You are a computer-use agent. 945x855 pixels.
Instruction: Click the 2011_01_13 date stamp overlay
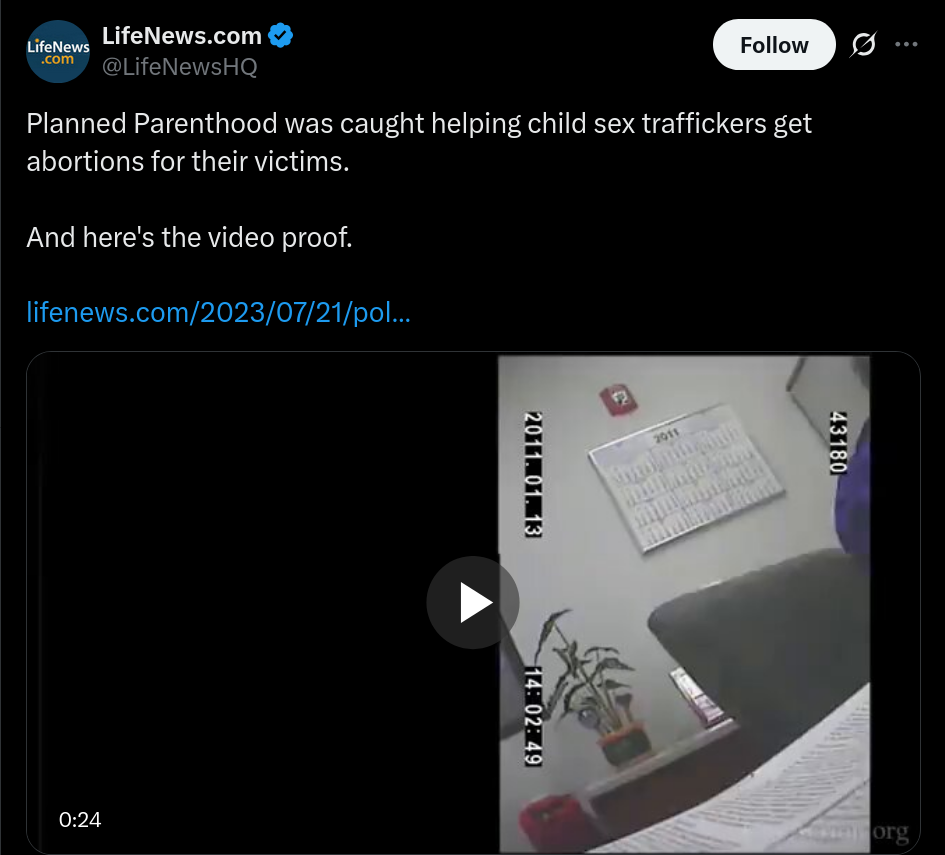pos(533,474)
